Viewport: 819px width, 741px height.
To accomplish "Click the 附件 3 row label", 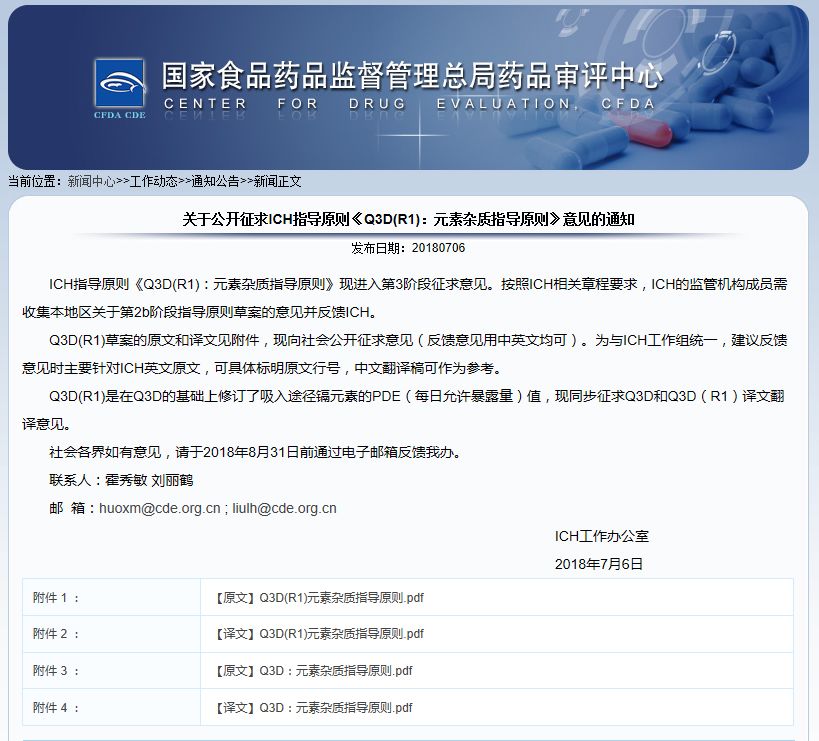I will [x=56, y=671].
